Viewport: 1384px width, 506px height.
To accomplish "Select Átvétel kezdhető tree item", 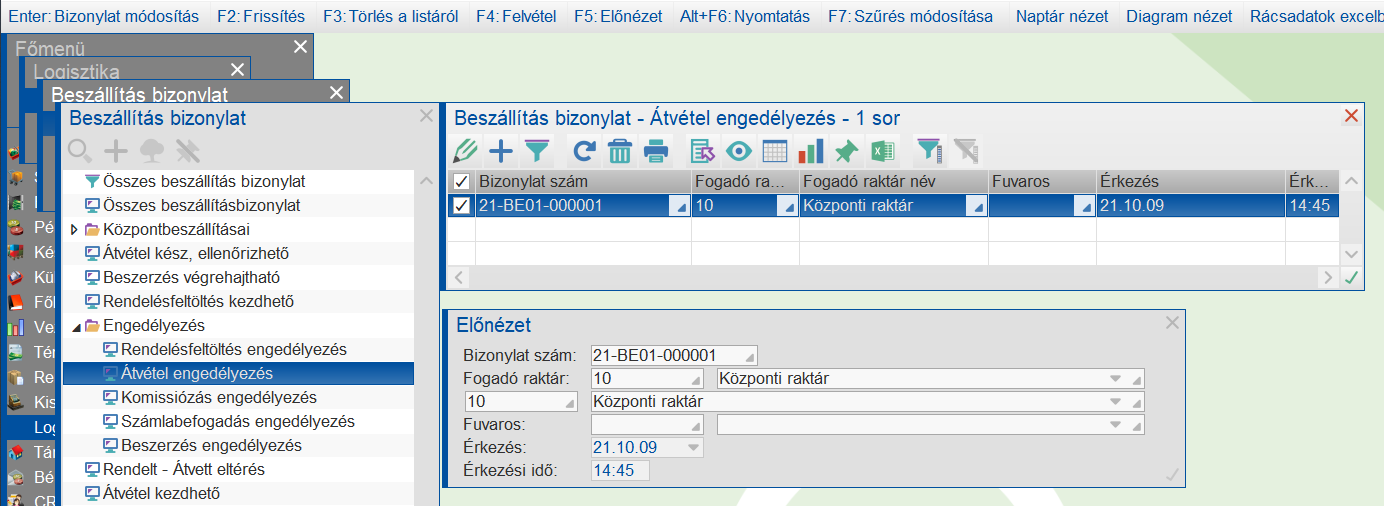I will (161, 493).
